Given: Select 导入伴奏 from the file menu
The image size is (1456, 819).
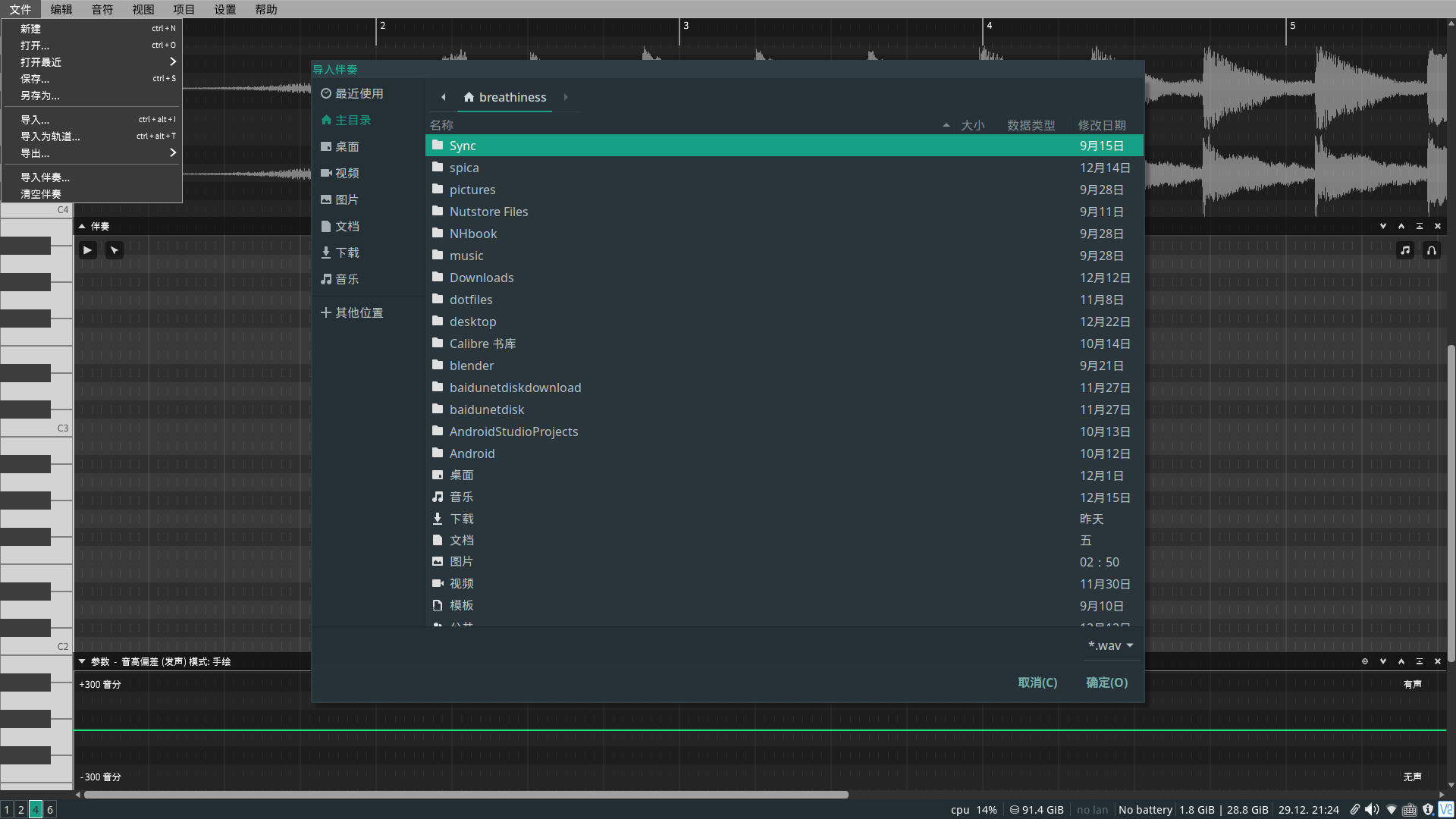Looking at the screenshot, I should coord(44,177).
